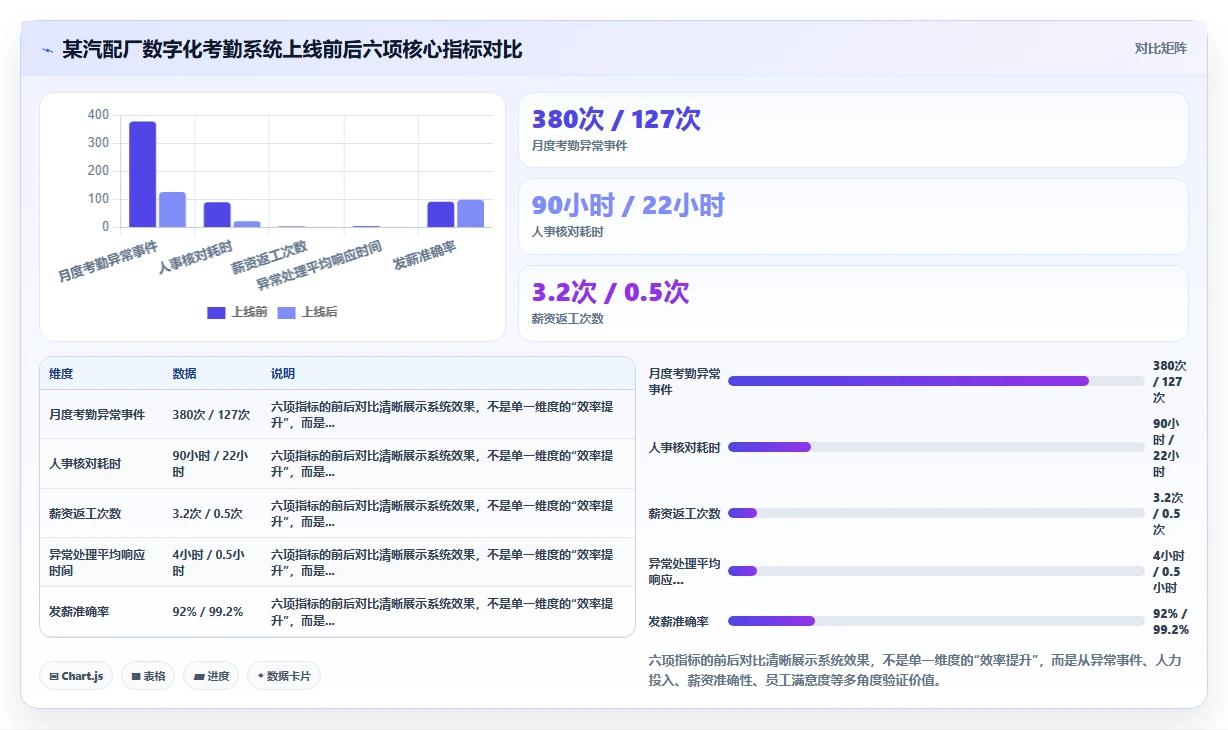Click the 发薪准确率 table row name
This screenshot has width=1228, height=730.
[79, 612]
